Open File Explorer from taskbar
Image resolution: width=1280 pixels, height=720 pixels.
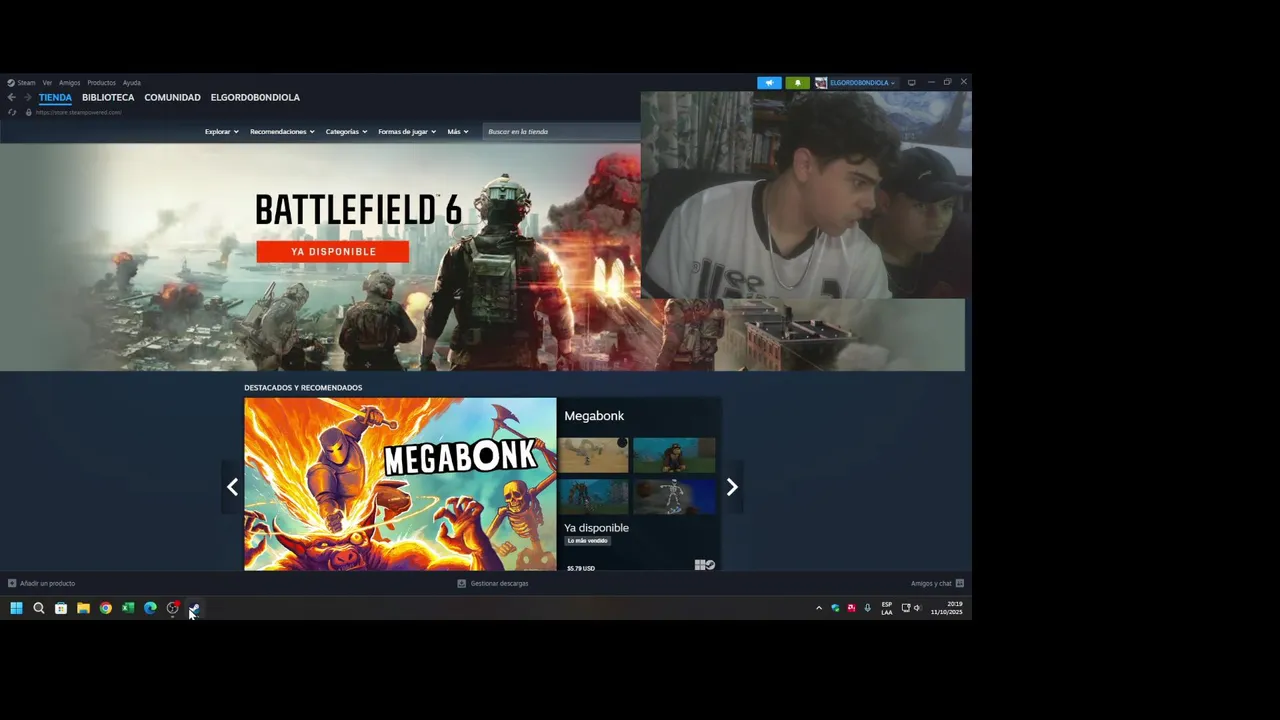[83, 608]
